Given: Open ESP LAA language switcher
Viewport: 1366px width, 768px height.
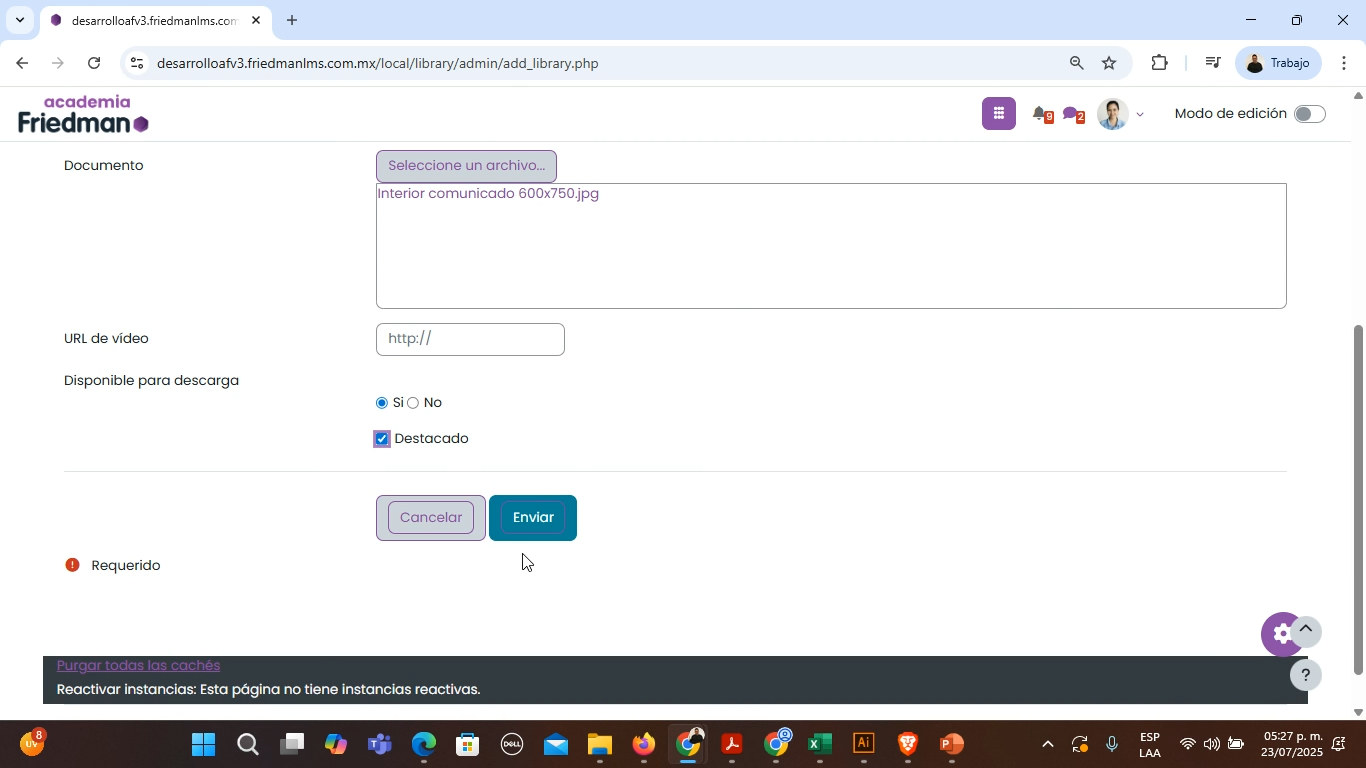Looking at the screenshot, I should pyautogui.click(x=1149, y=745).
